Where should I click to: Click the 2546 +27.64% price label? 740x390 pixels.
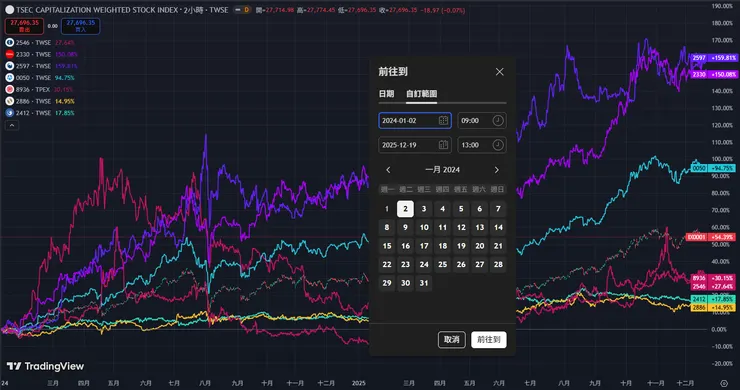713,287
